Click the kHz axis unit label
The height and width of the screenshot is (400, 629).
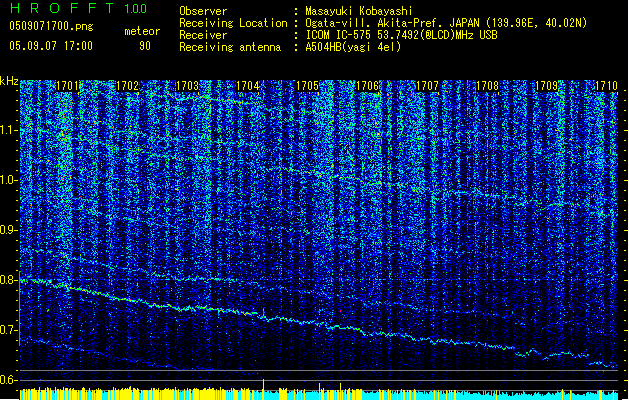pos(9,80)
